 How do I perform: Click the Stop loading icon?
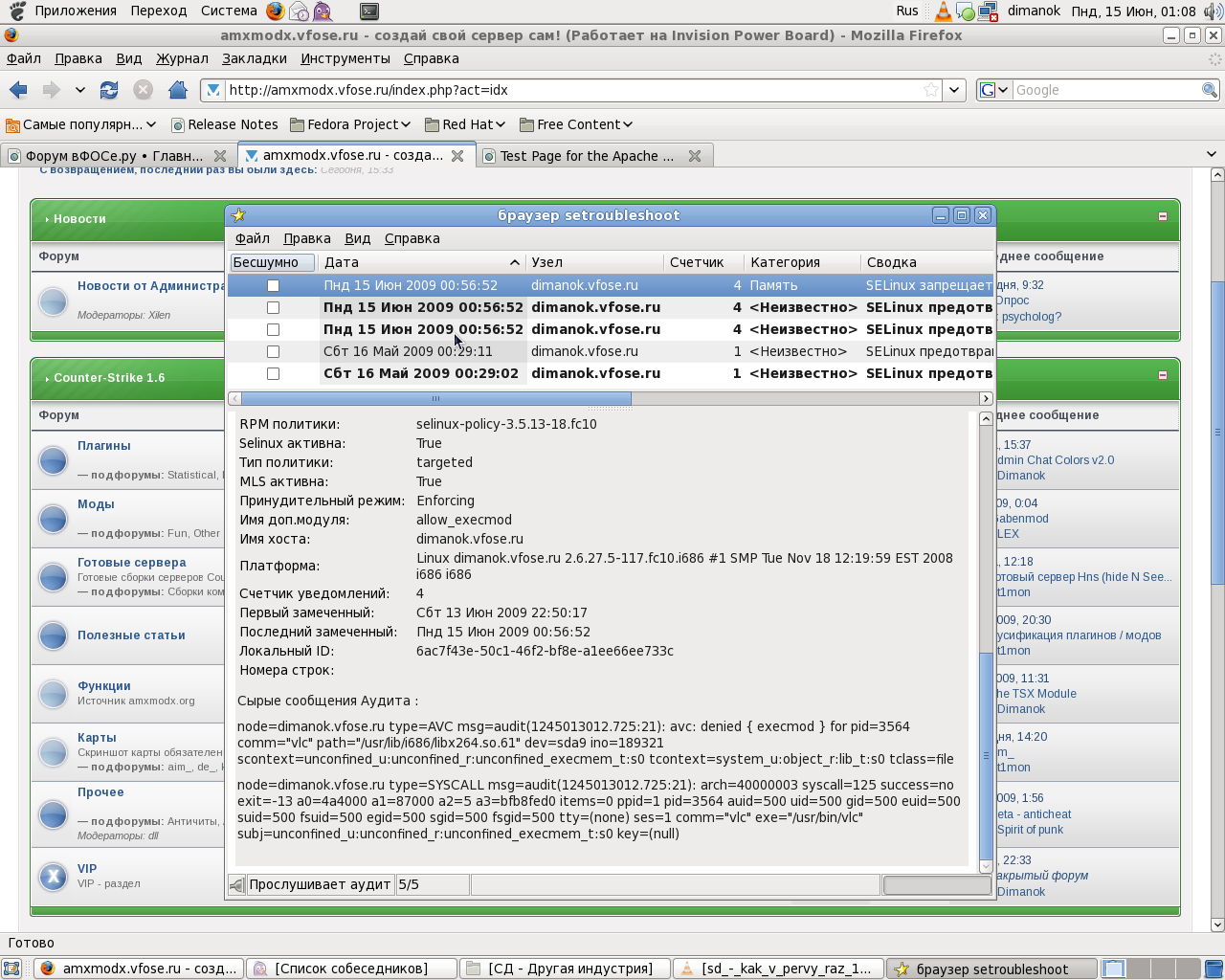pos(144,90)
